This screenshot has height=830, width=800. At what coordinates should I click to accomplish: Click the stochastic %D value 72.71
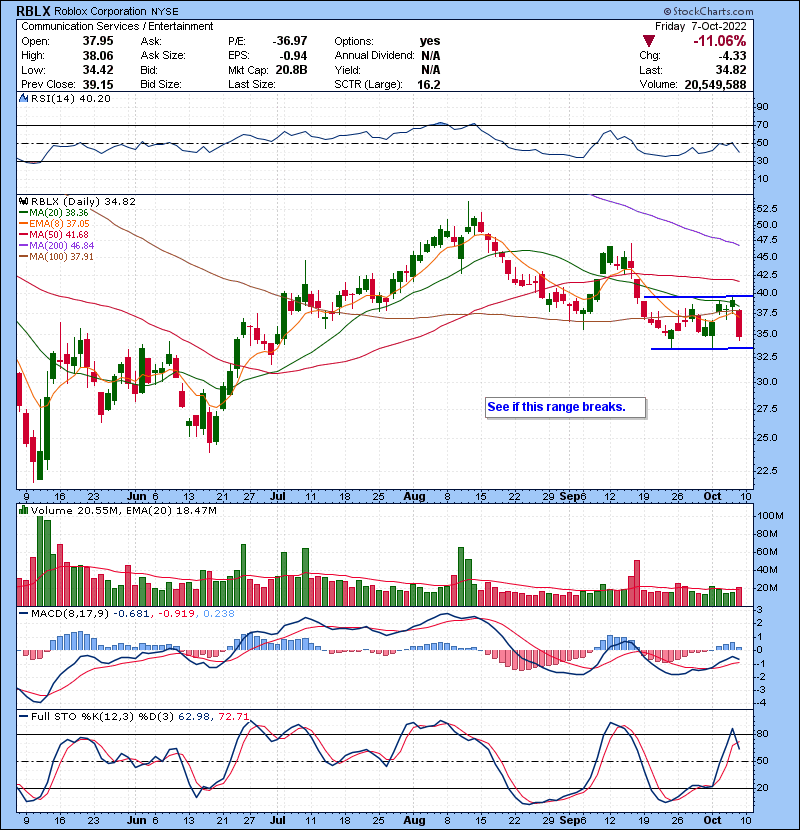[233, 717]
